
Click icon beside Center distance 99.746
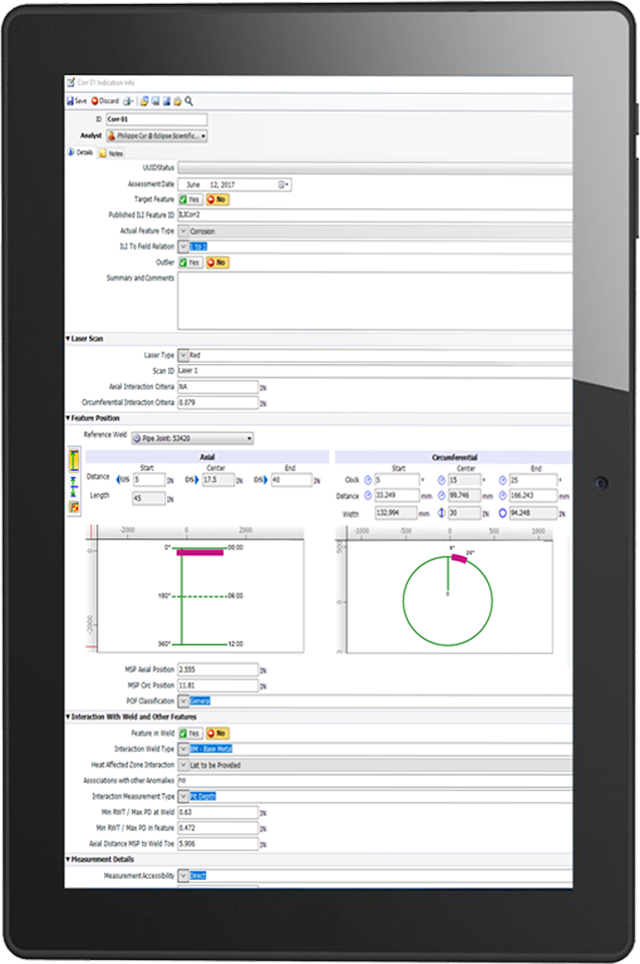coord(441,496)
